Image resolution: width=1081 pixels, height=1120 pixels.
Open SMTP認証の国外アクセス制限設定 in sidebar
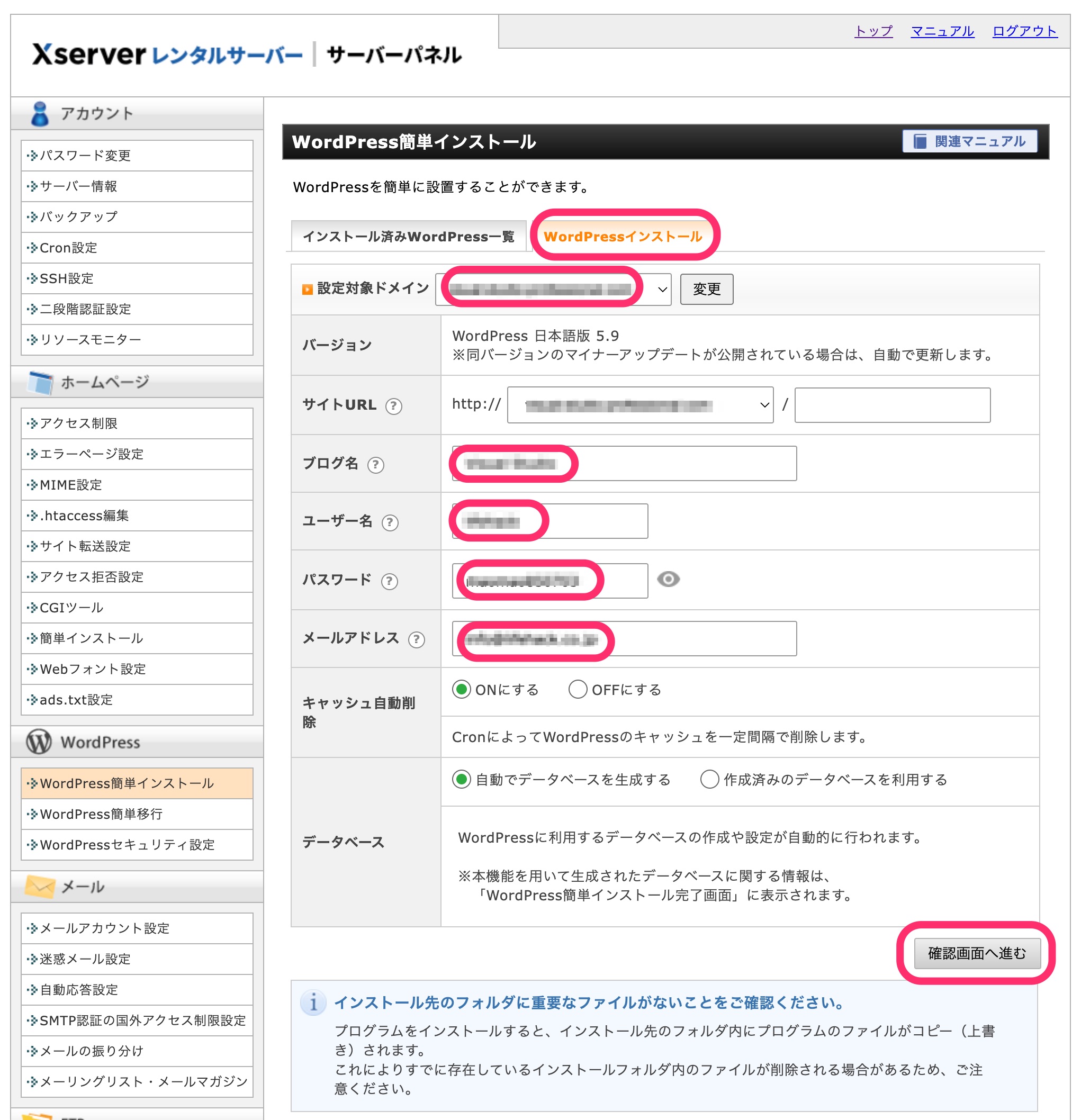[x=137, y=1020]
